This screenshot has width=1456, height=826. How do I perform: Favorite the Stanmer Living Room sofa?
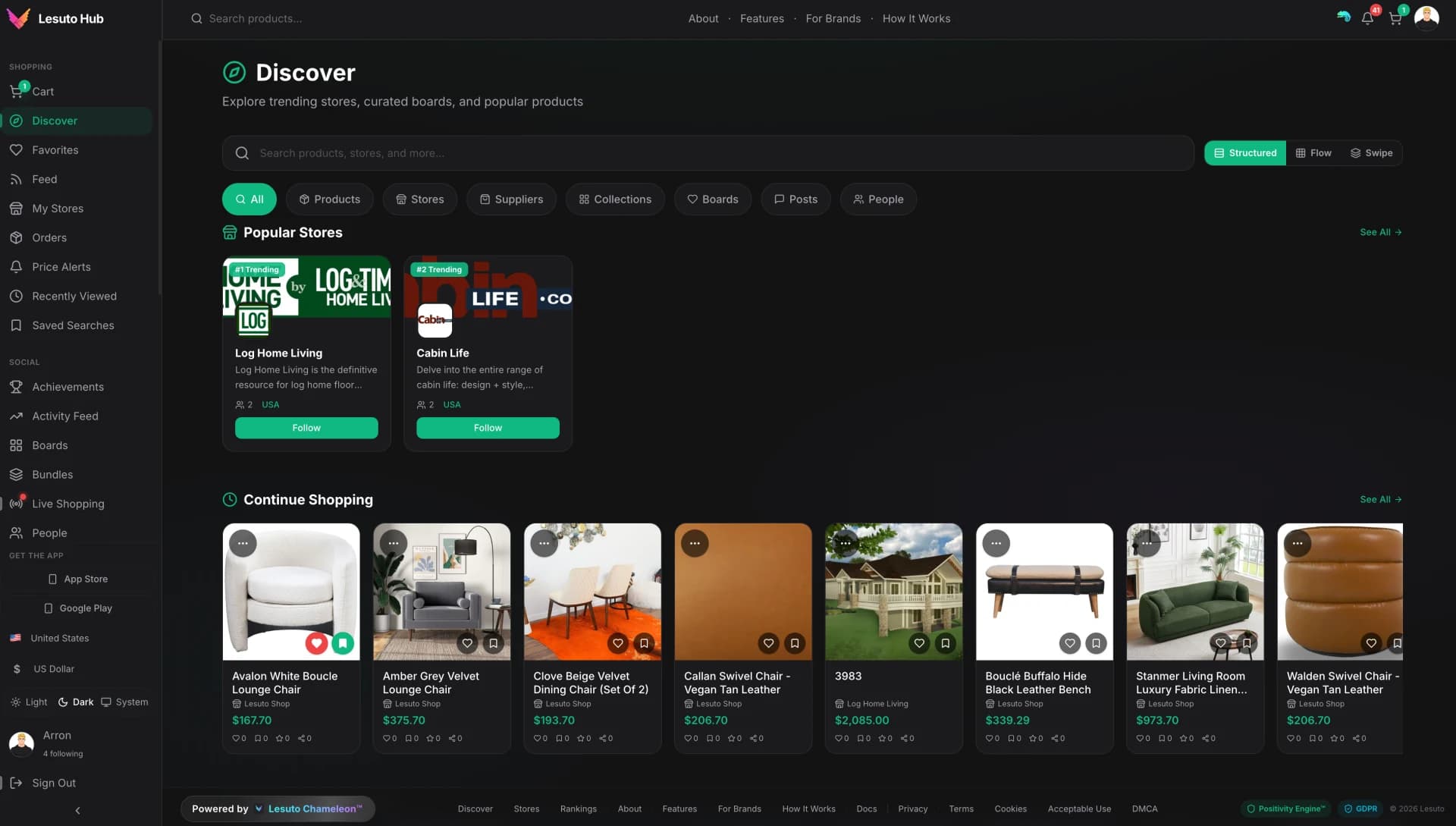tap(1220, 643)
